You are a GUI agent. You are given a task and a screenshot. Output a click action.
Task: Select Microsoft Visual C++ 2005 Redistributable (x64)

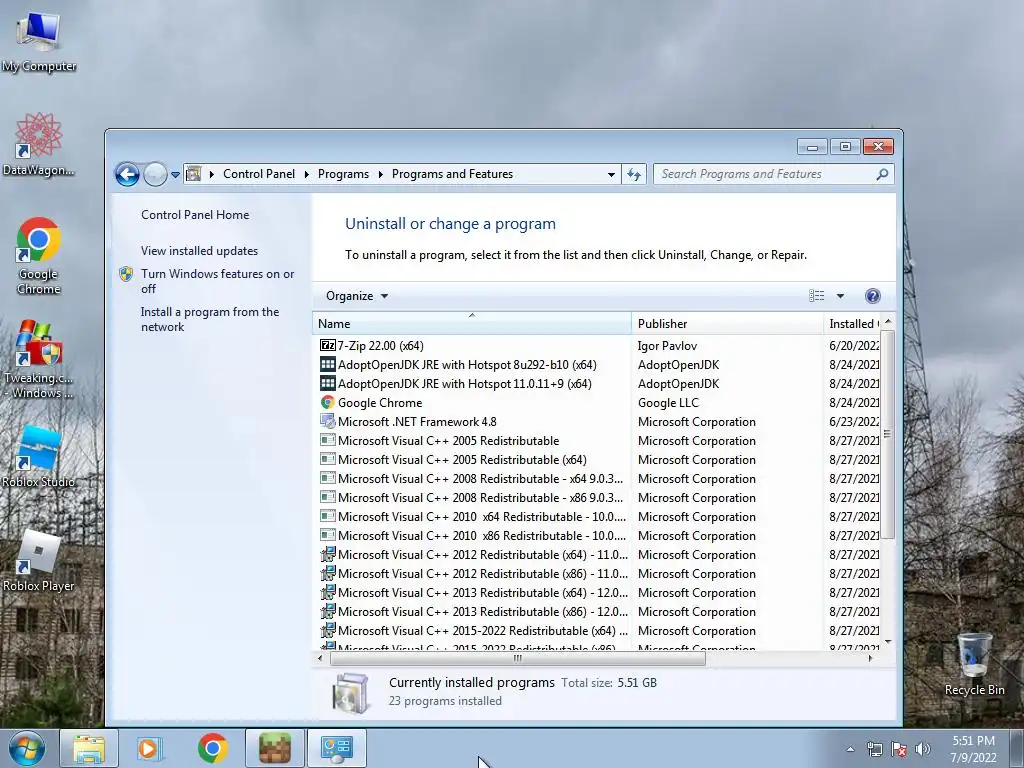click(596, 459)
